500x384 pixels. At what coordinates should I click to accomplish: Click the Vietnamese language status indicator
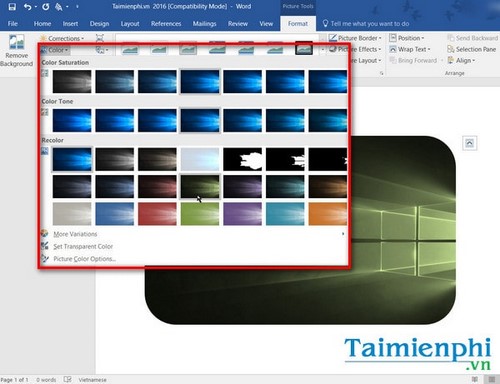pos(92,380)
